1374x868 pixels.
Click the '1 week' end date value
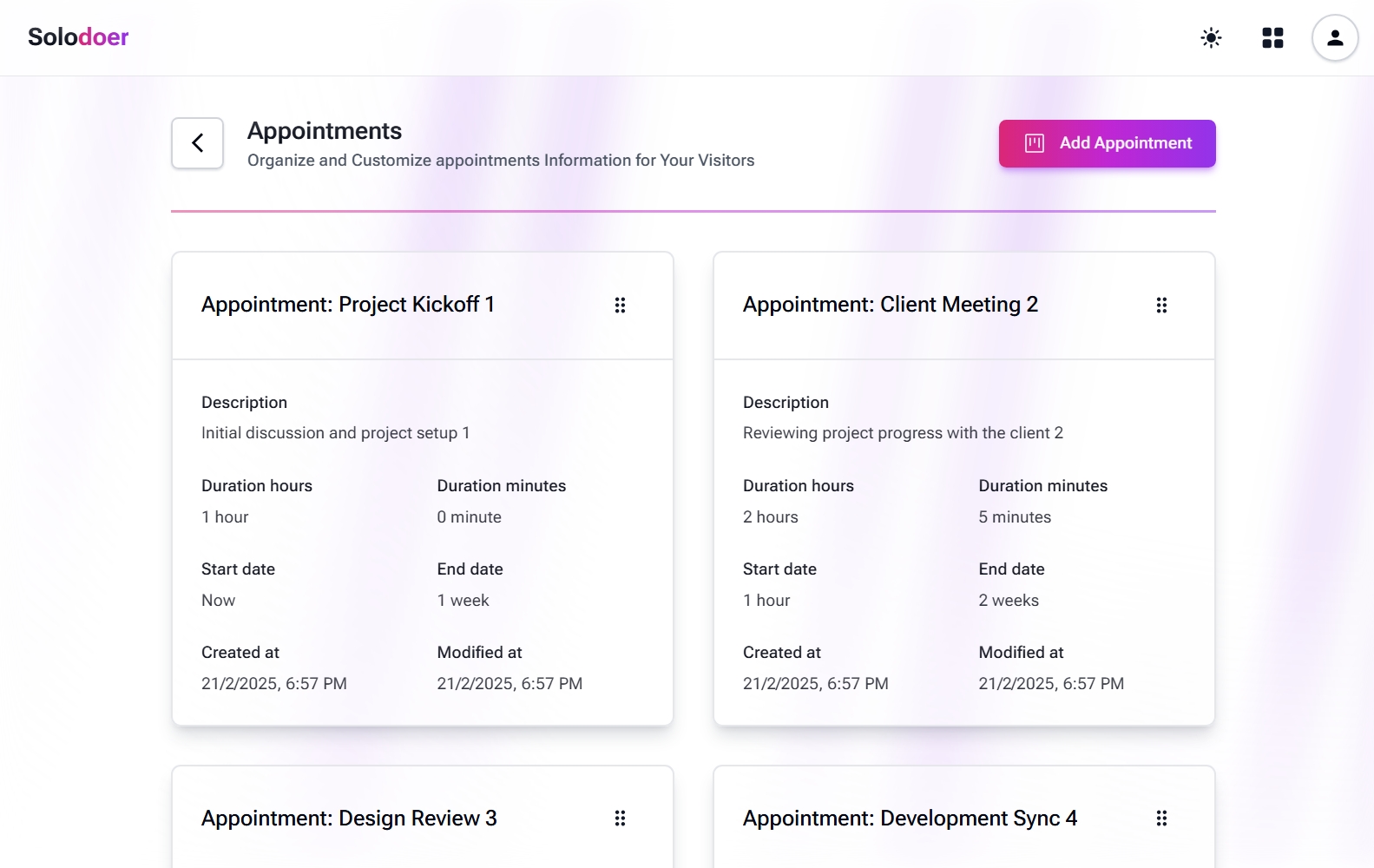click(463, 601)
